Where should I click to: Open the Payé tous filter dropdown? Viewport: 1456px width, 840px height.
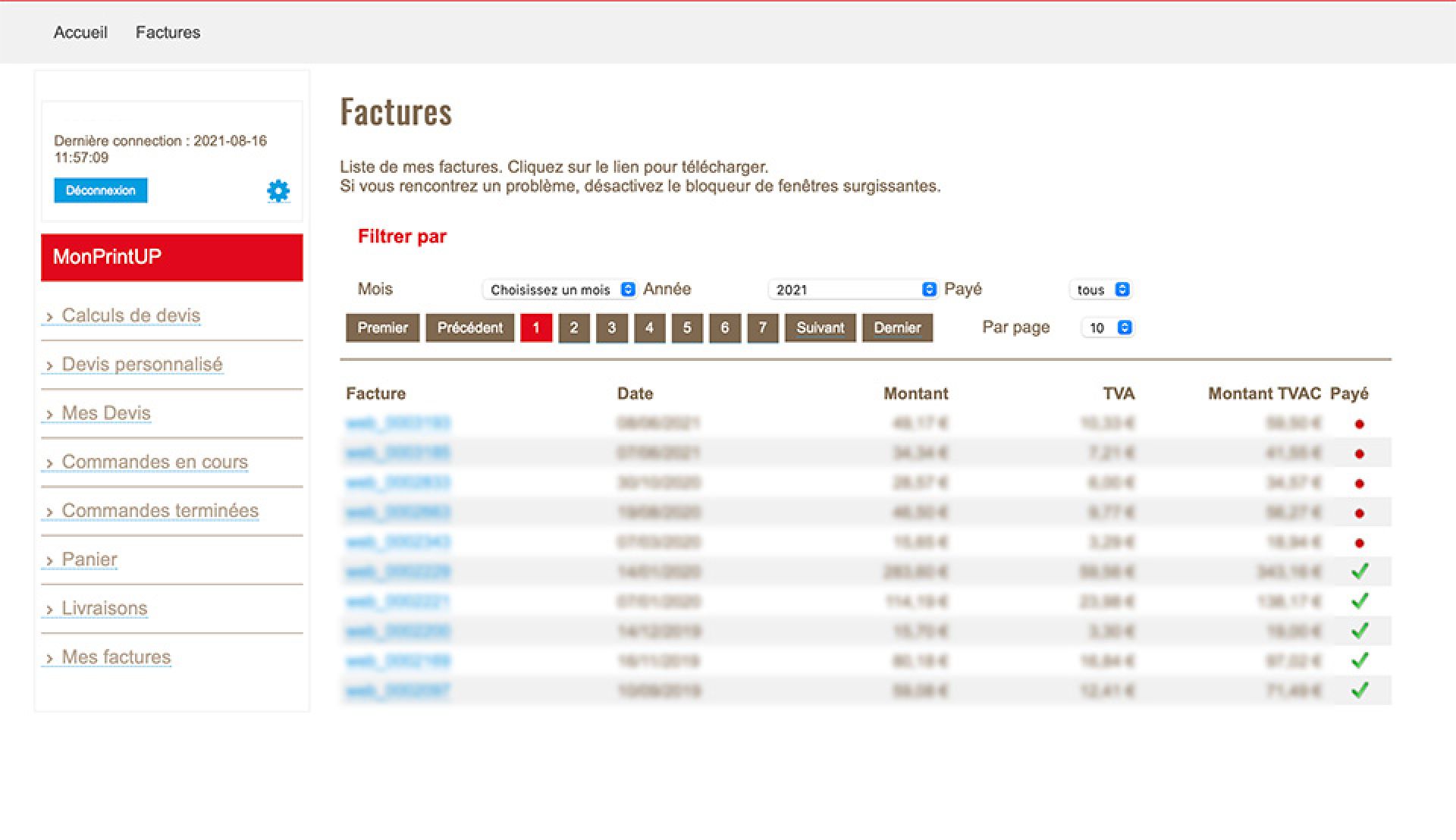coord(1102,290)
